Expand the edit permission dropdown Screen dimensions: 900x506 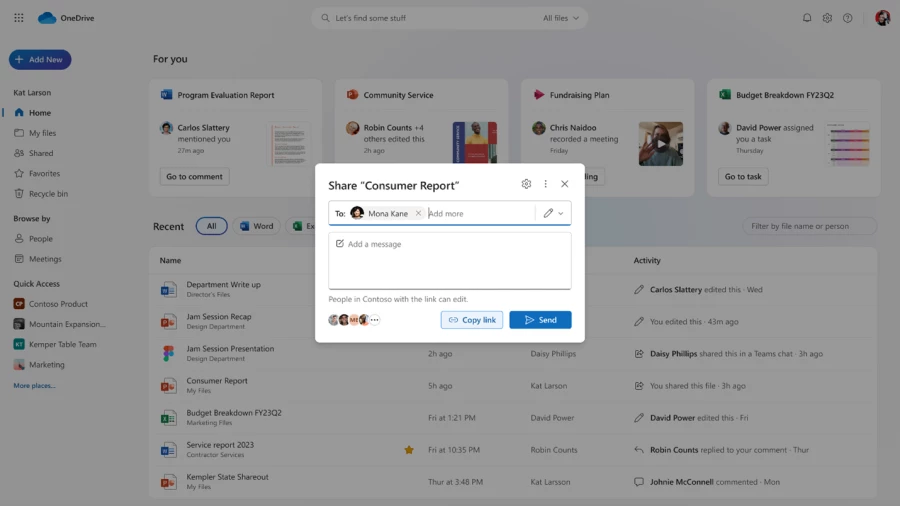coord(553,213)
